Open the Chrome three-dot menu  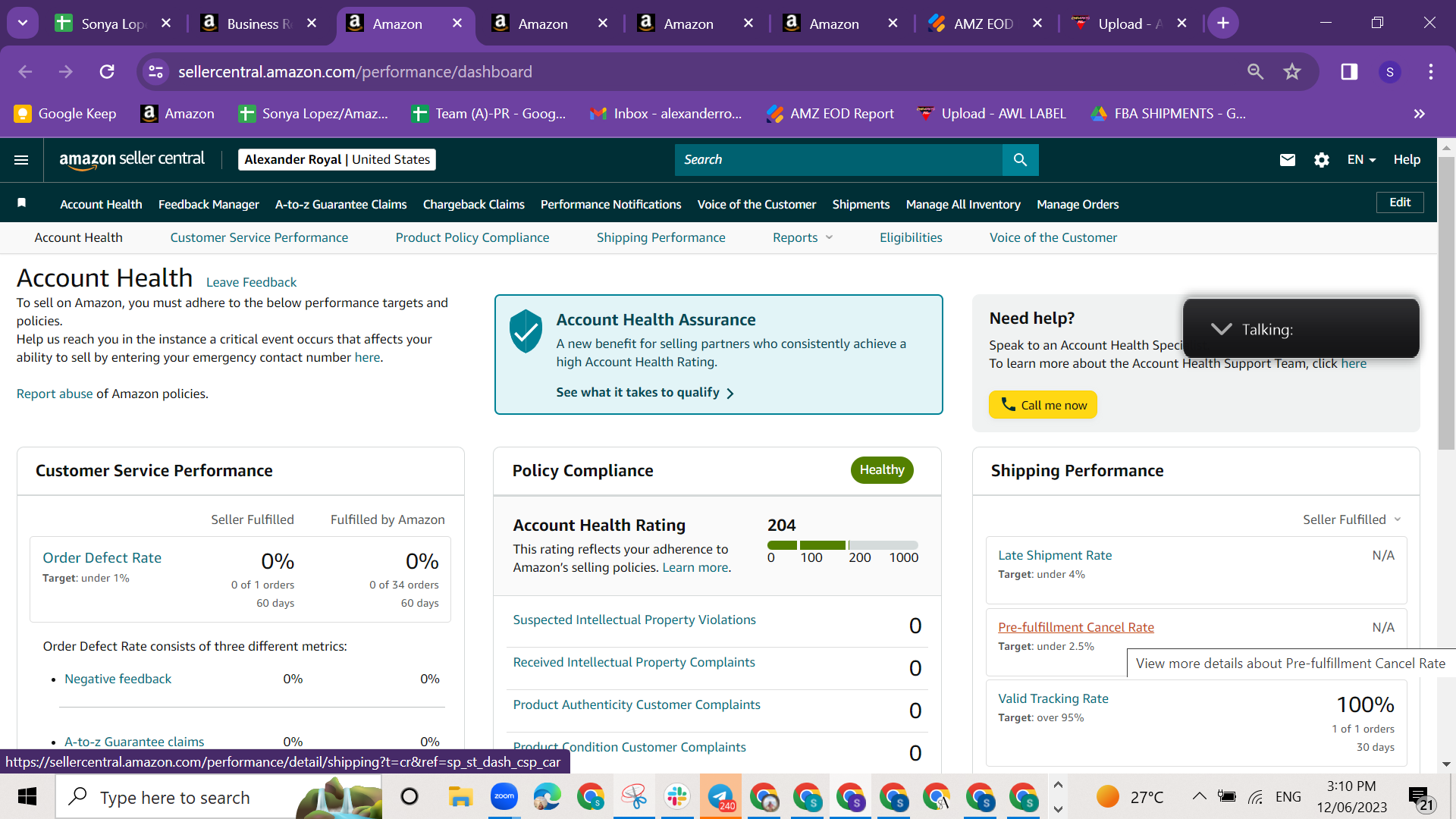point(1431,71)
